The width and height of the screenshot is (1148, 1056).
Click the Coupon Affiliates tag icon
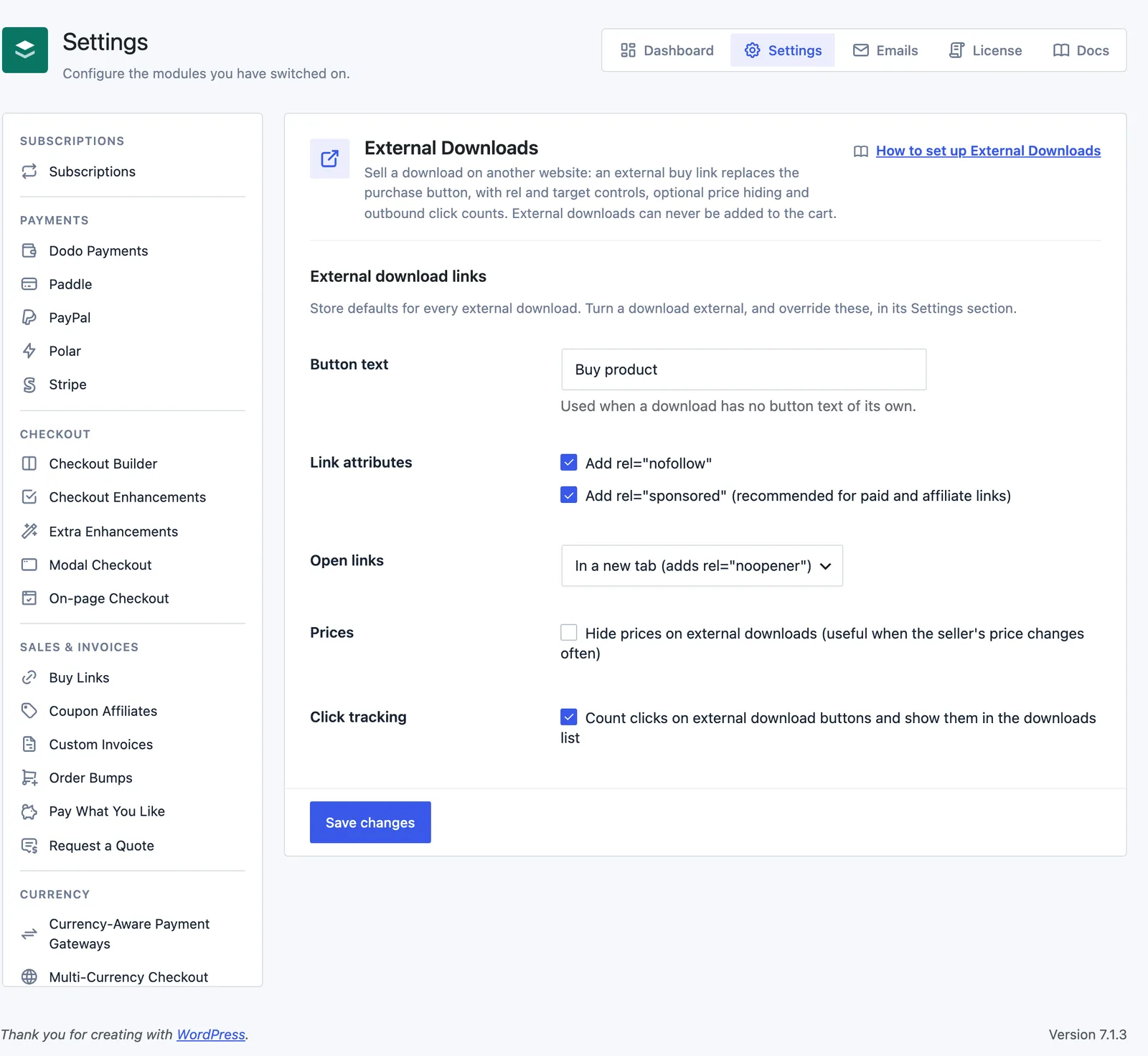click(x=29, y=711)
